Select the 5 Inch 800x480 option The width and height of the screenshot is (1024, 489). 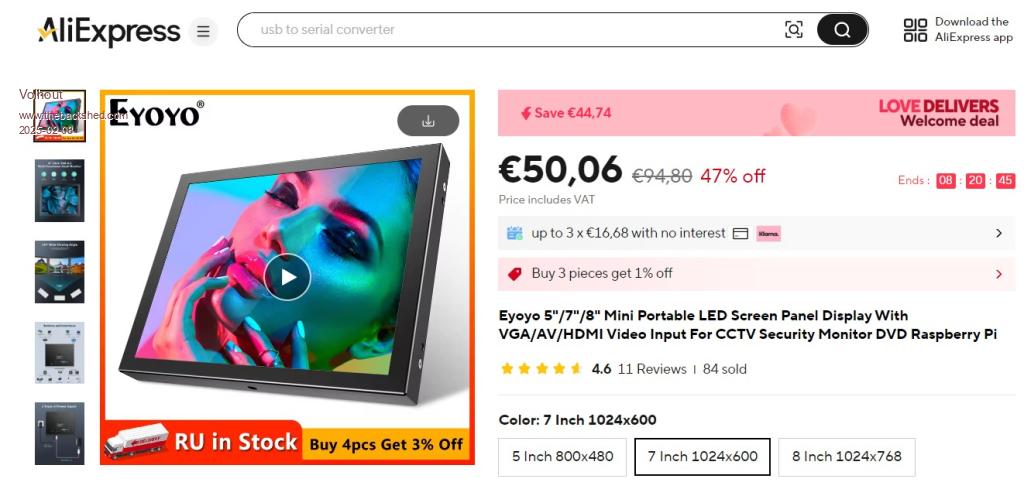[x=562, y=456]
